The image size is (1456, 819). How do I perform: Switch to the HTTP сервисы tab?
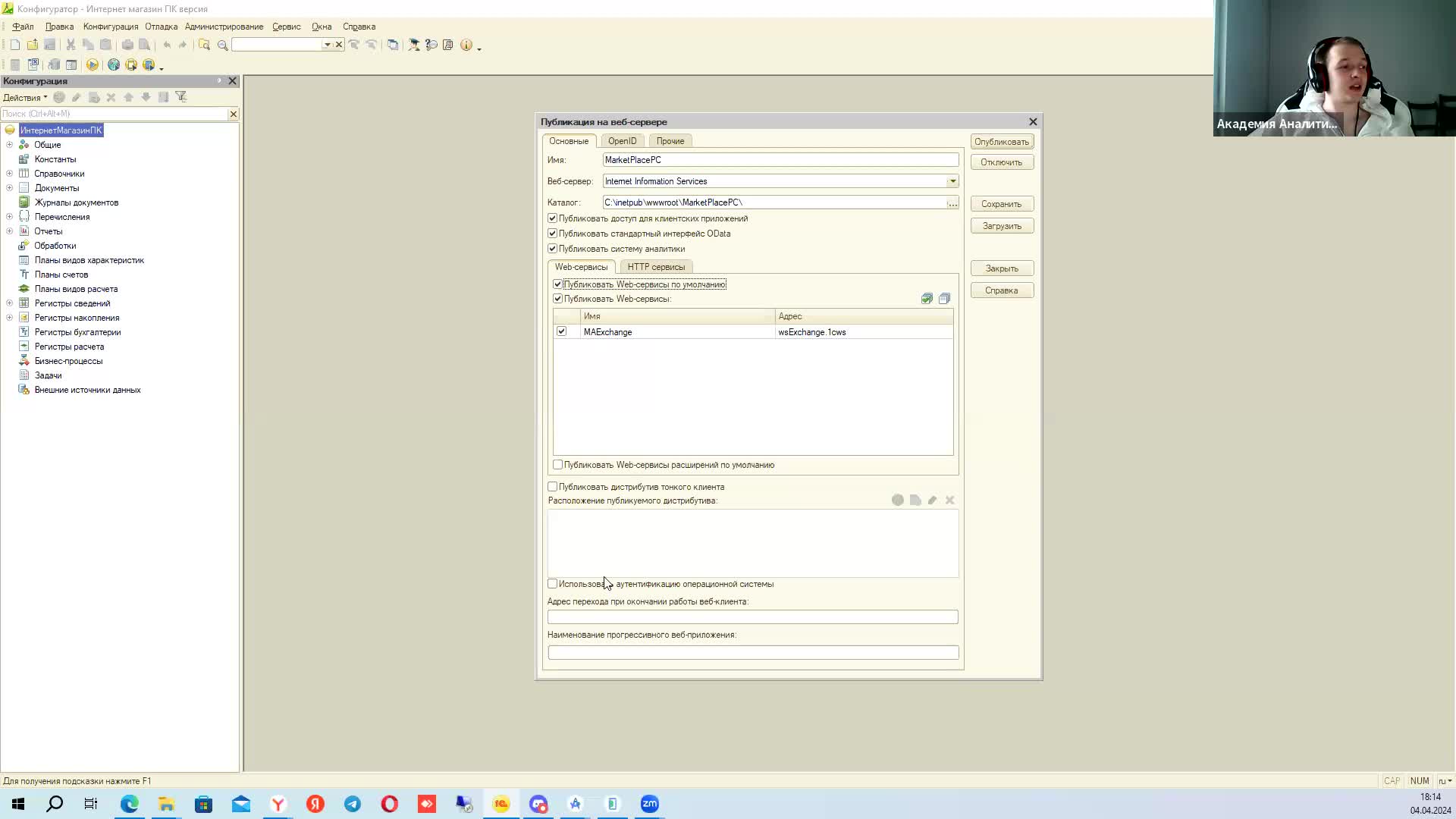tap(656, 267)
